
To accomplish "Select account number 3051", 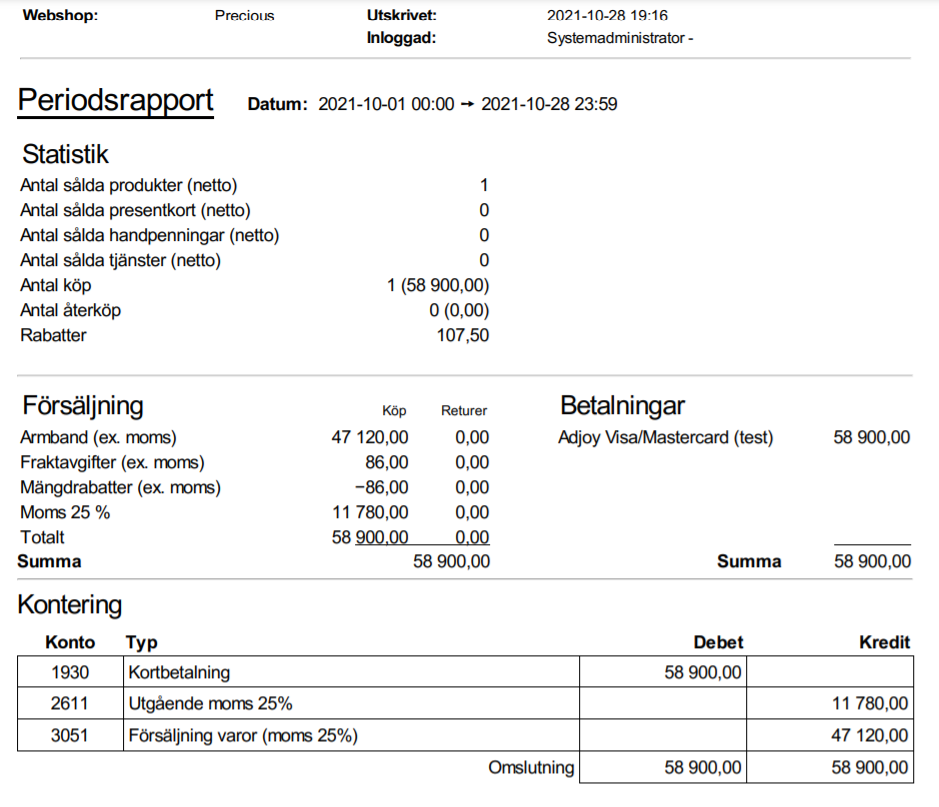I will click(69, 736).
